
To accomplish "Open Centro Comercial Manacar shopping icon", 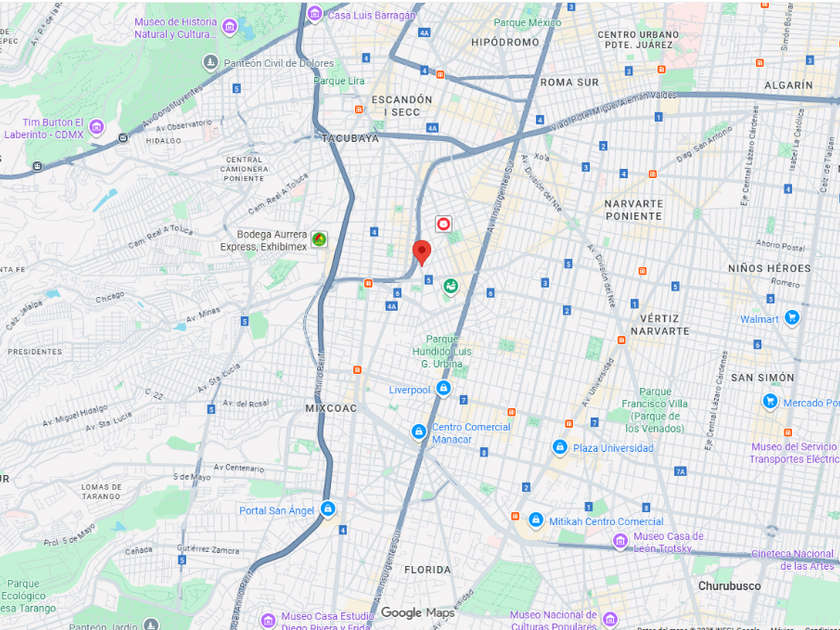I will click(x=419, y=431).
